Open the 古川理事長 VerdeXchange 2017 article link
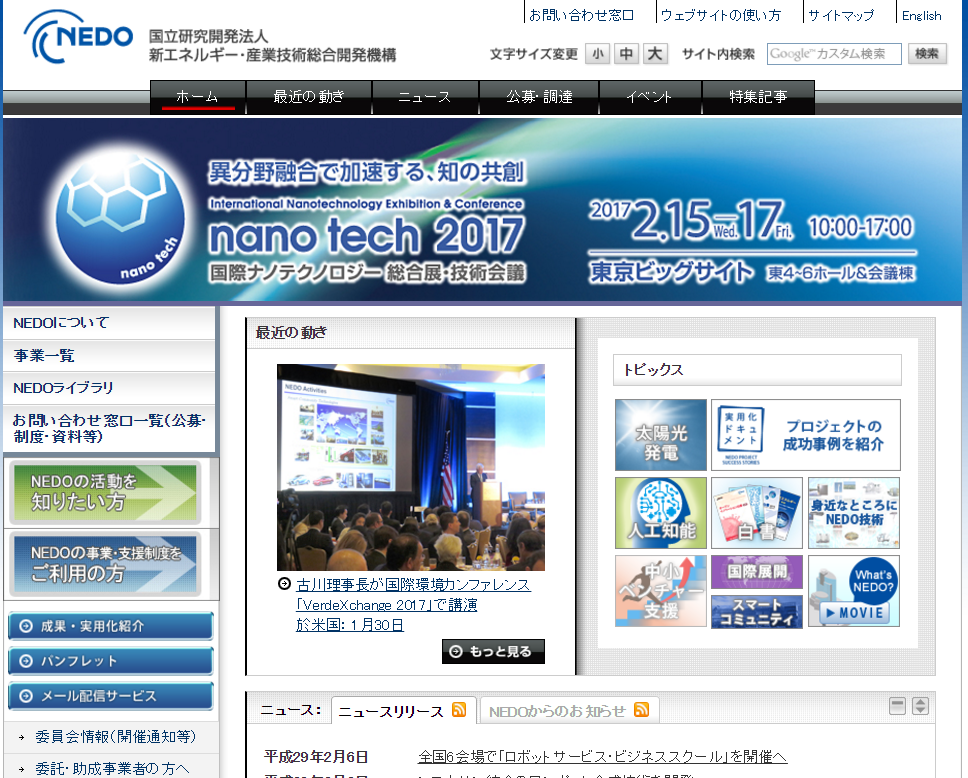This screenshot has width=968, height=778. 413,604
